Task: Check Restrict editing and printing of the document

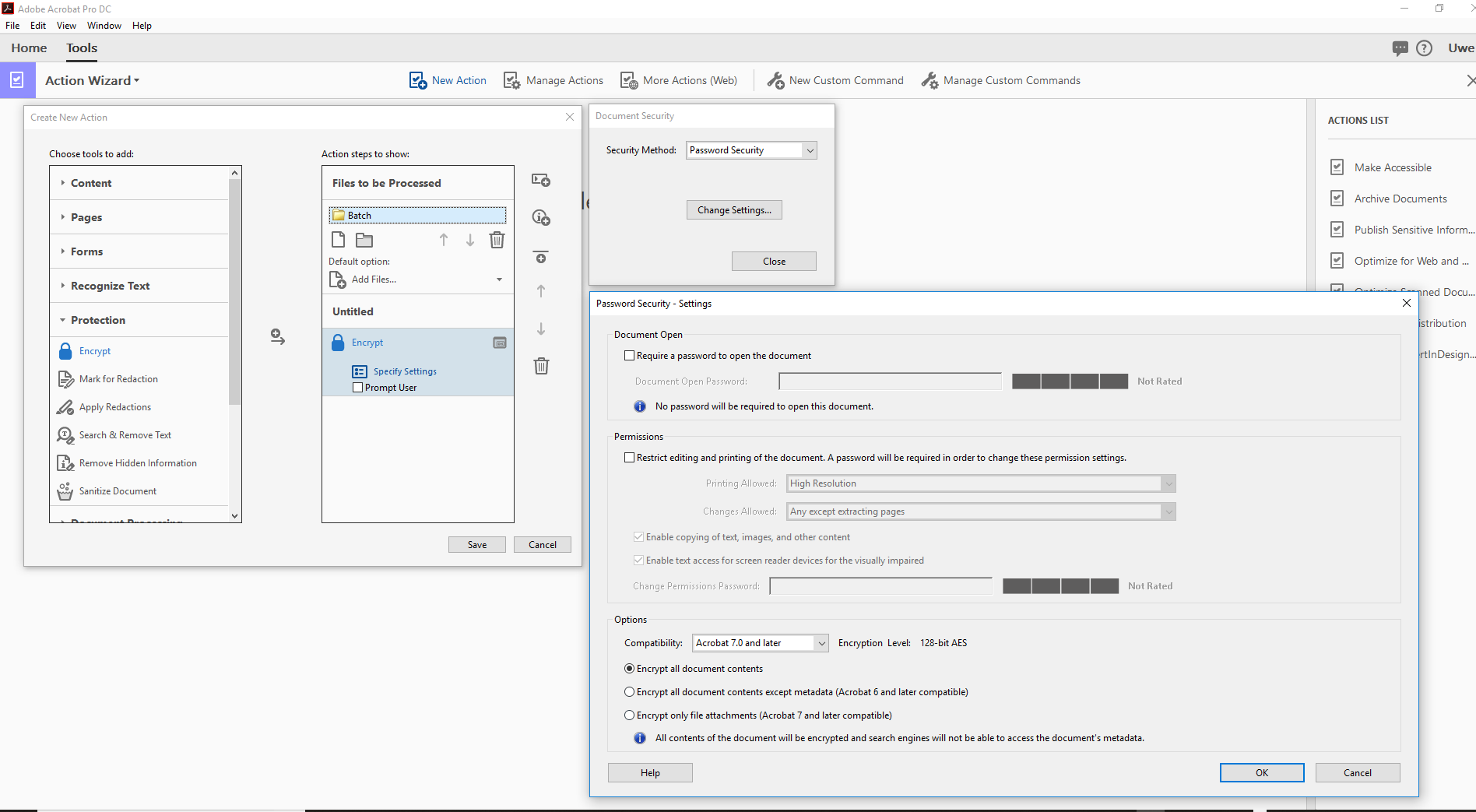Action: coord(629,458)
